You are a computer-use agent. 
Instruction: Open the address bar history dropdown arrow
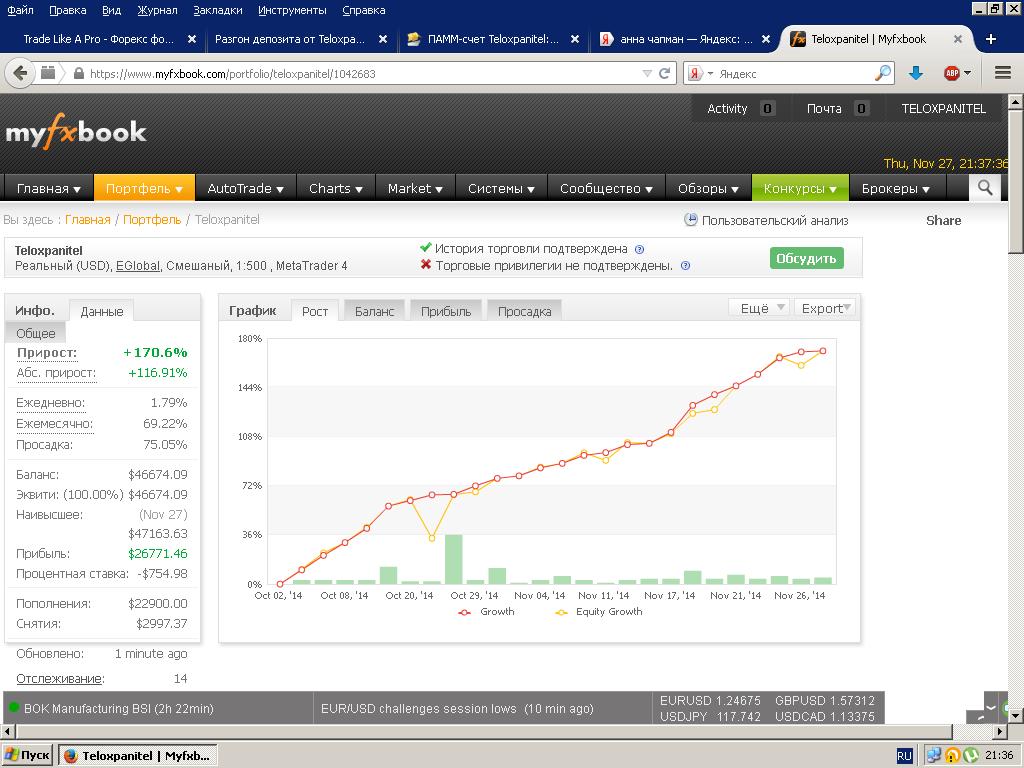647,73
